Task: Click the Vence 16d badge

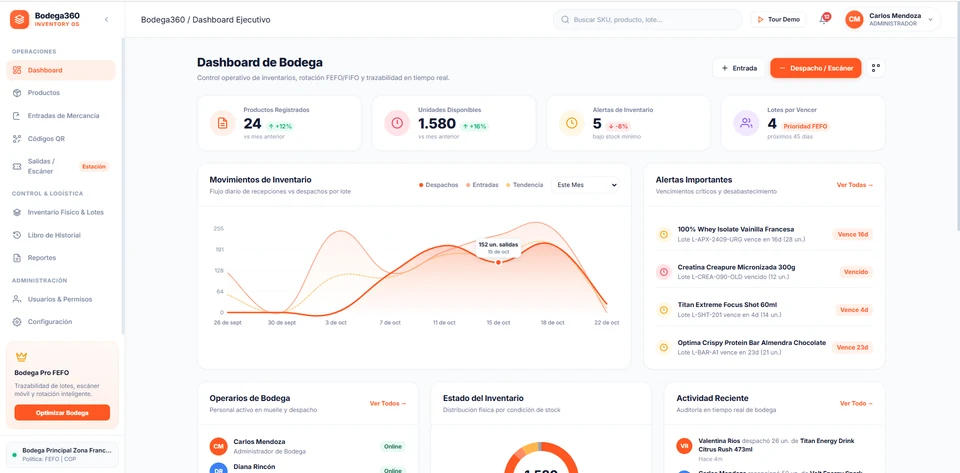Action: [852, 234]
